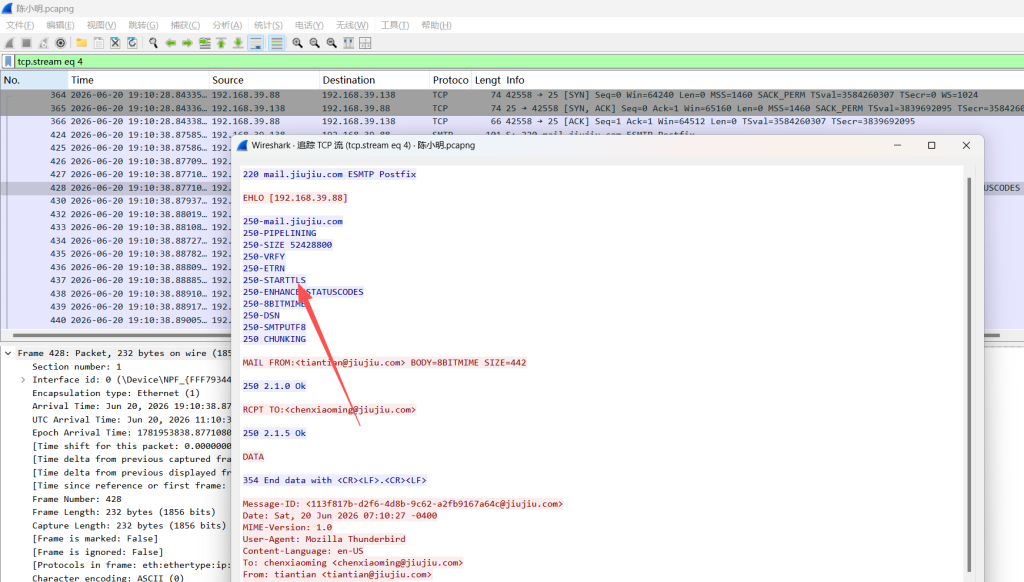Open the 帮助(H) menu

pyautogui.click(x=436, y=25)
